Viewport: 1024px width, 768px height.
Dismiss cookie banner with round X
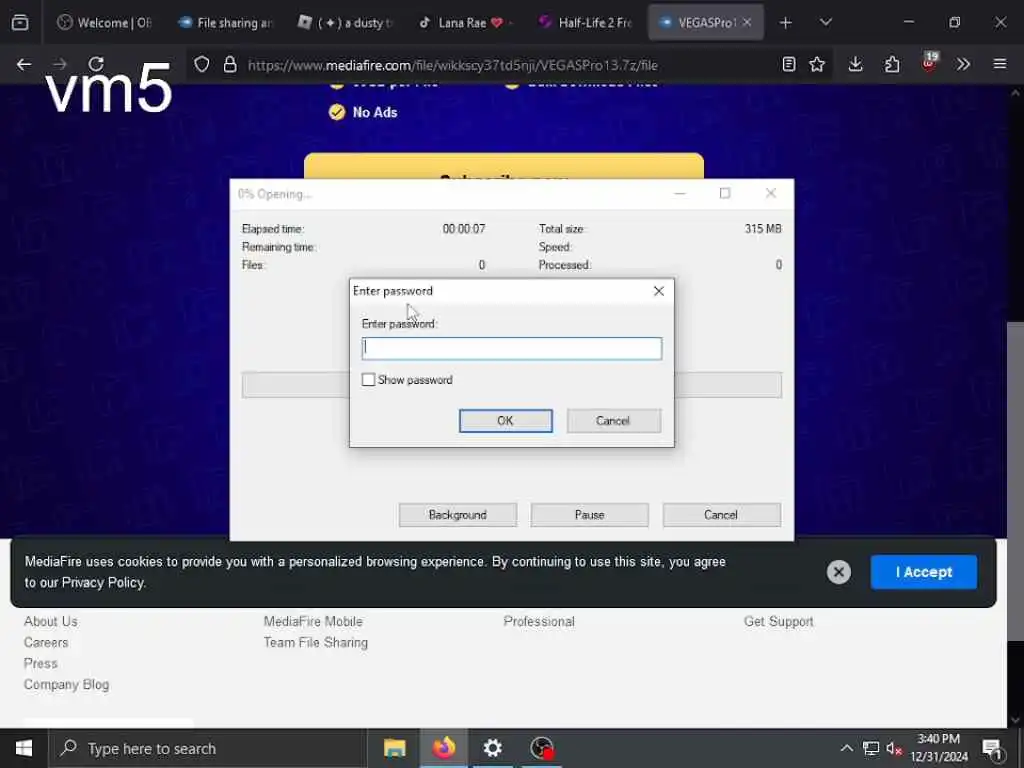coord(839,572)
